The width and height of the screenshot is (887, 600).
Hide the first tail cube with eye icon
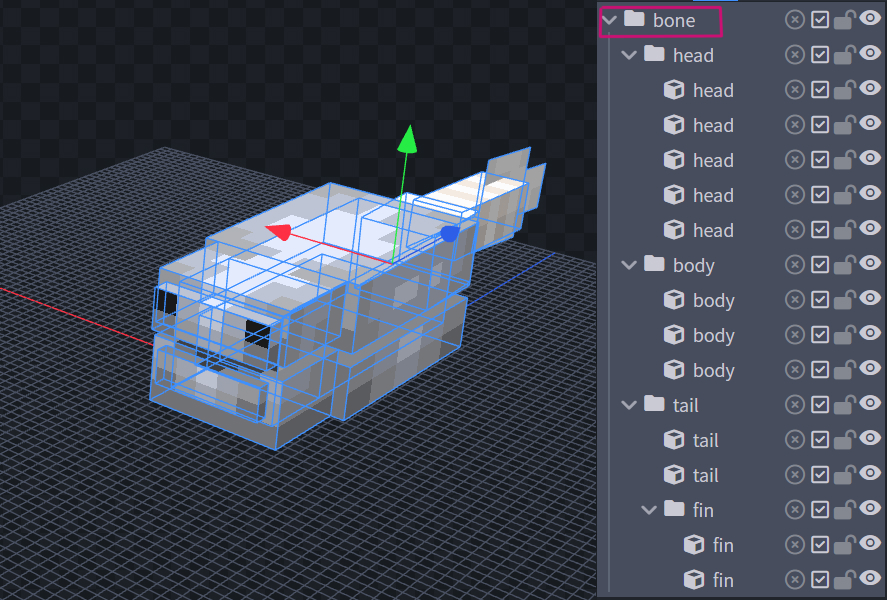click(x=870, y=438)
